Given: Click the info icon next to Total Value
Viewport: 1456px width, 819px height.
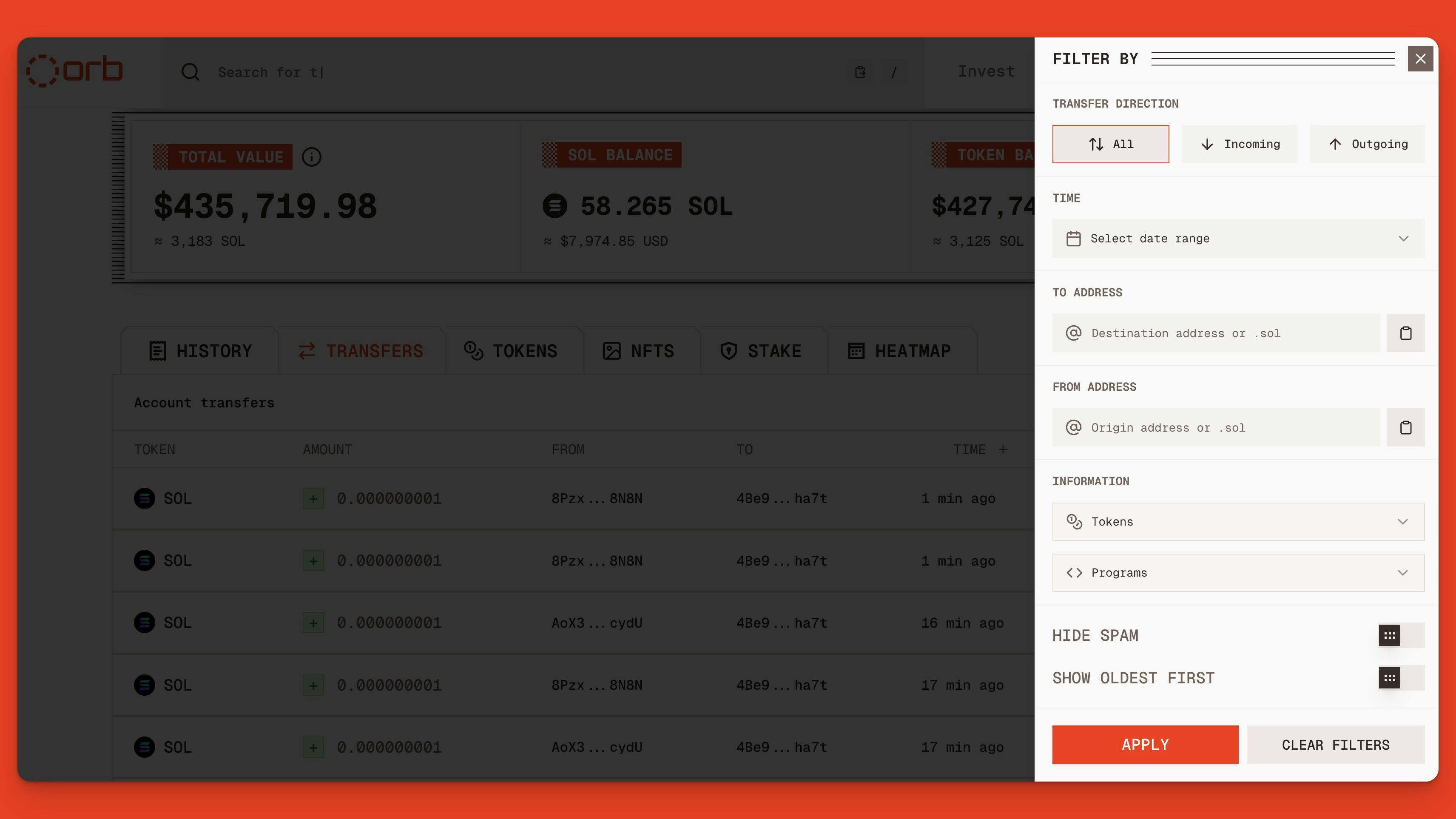Looking at the screenshot, I should coord(311,156).
